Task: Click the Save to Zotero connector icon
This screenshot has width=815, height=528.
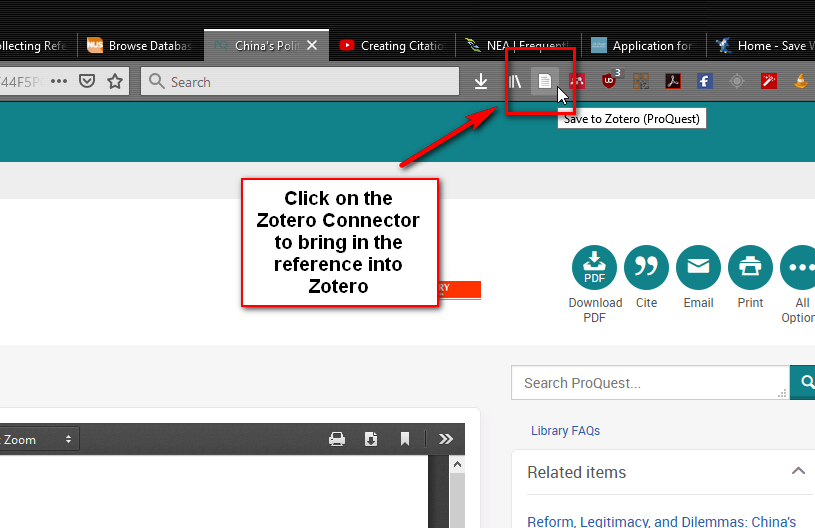Action: tap(544, 81)
